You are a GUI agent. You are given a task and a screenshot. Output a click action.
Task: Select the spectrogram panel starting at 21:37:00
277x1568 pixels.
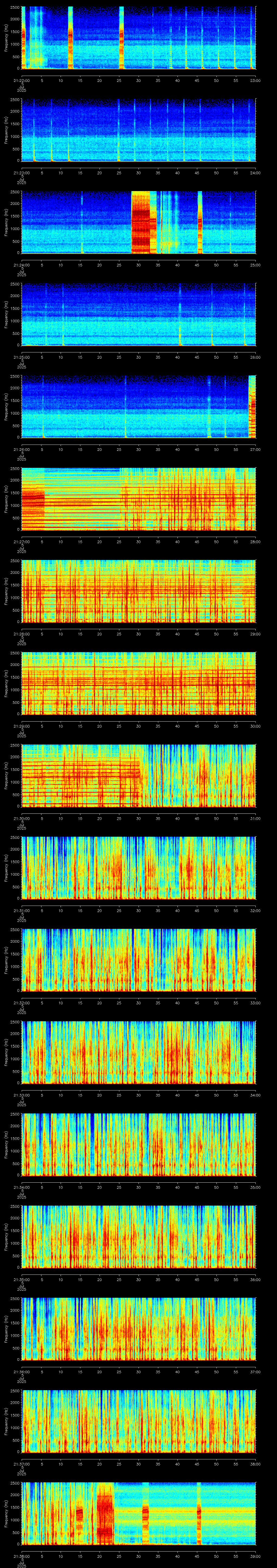click(x=138, y=1421)
